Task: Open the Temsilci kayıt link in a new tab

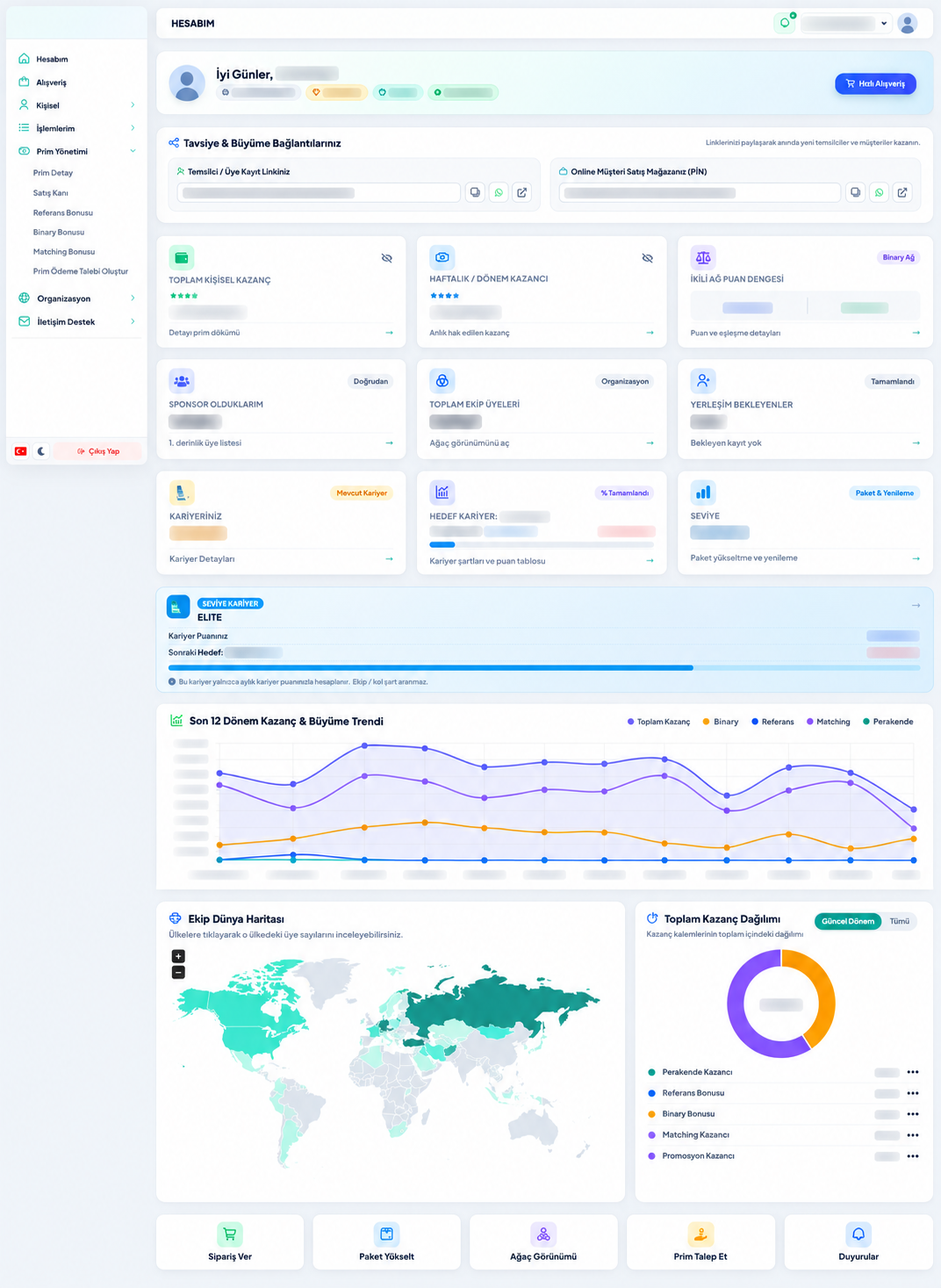Action: pos(522,192)
